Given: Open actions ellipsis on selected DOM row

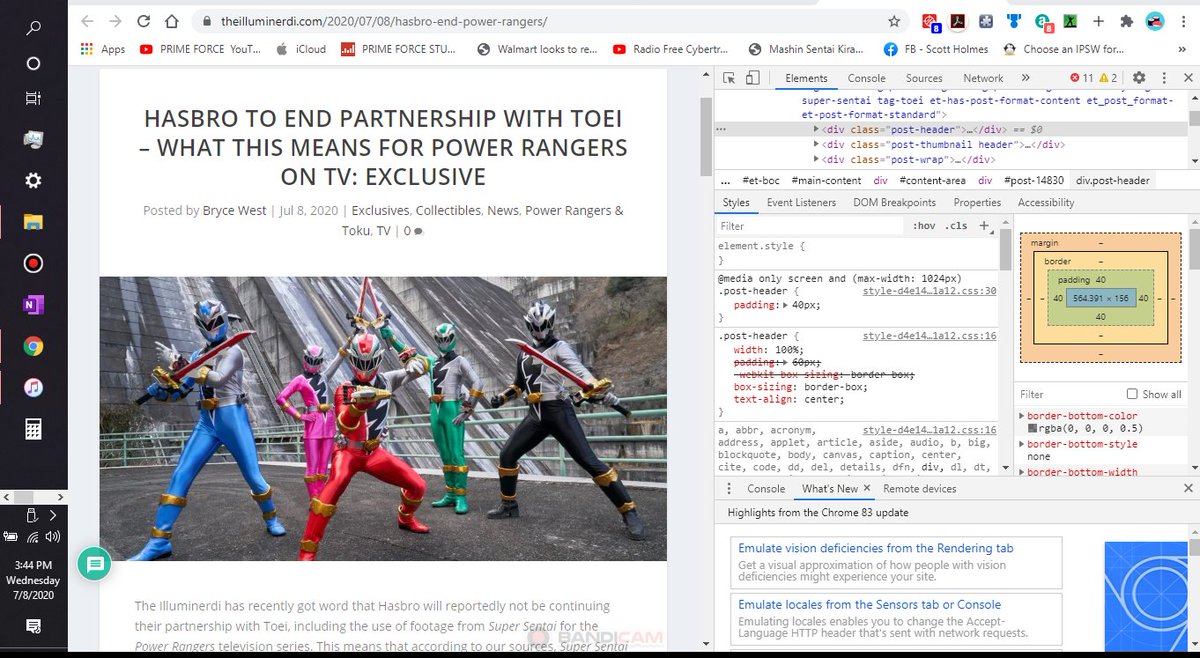Looking at the screenshot, I should click(x=722, y=130).
